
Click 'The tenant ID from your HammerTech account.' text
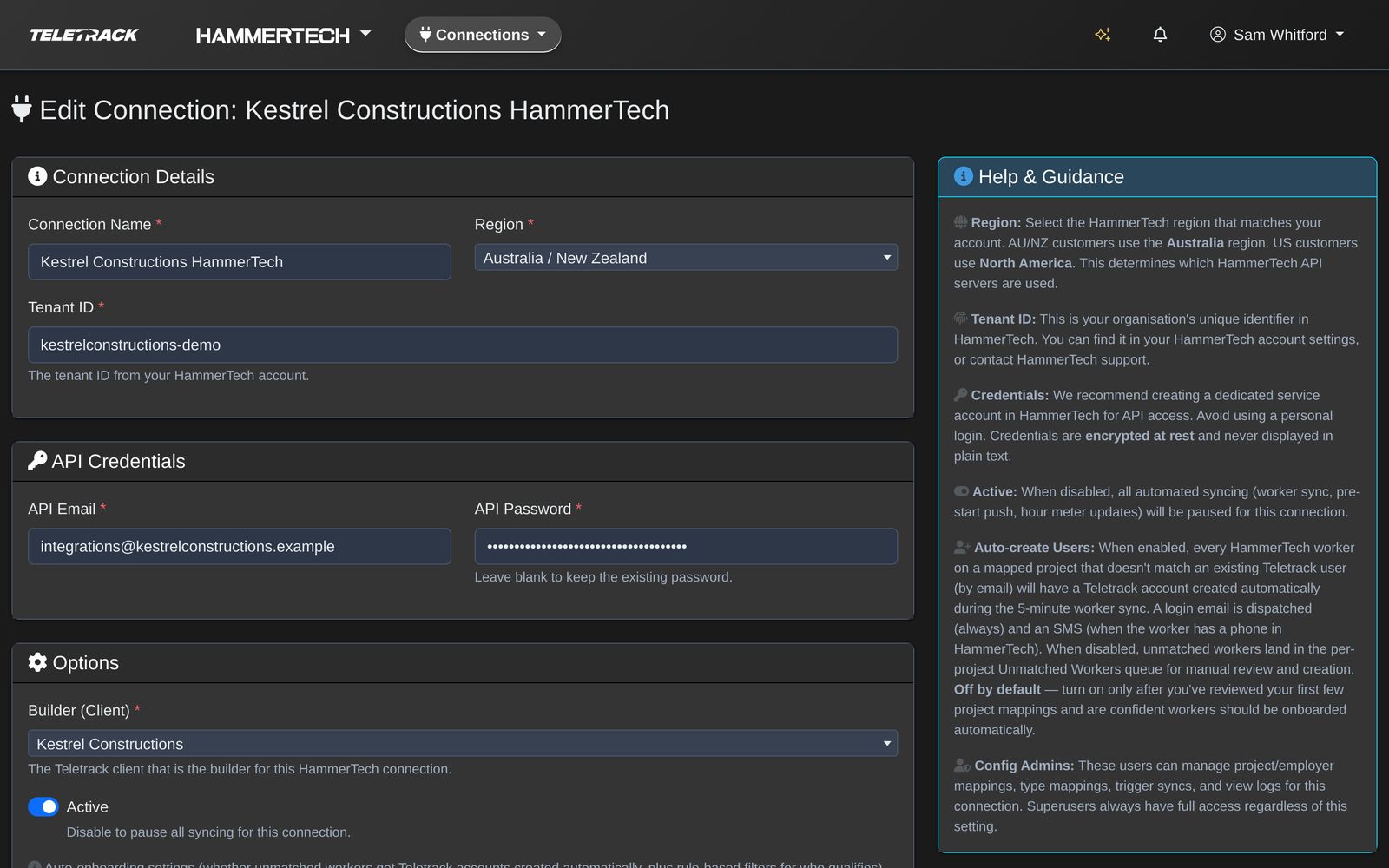168,376
